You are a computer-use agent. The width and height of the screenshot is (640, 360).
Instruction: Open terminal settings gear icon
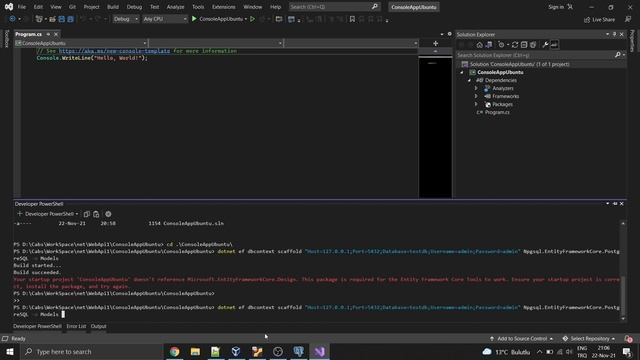[108, 214]
